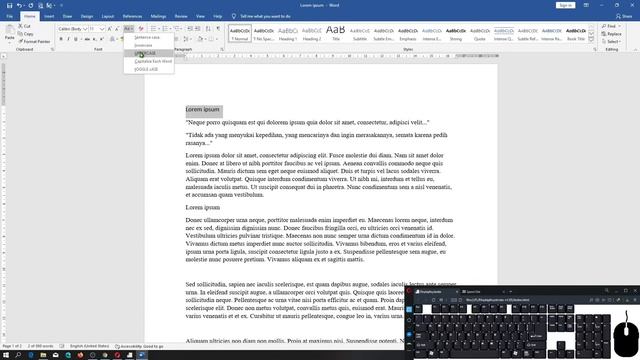Toggle strikethrough formatting
This screenshot has width=640, height=360.
click(x=87, y=39)
